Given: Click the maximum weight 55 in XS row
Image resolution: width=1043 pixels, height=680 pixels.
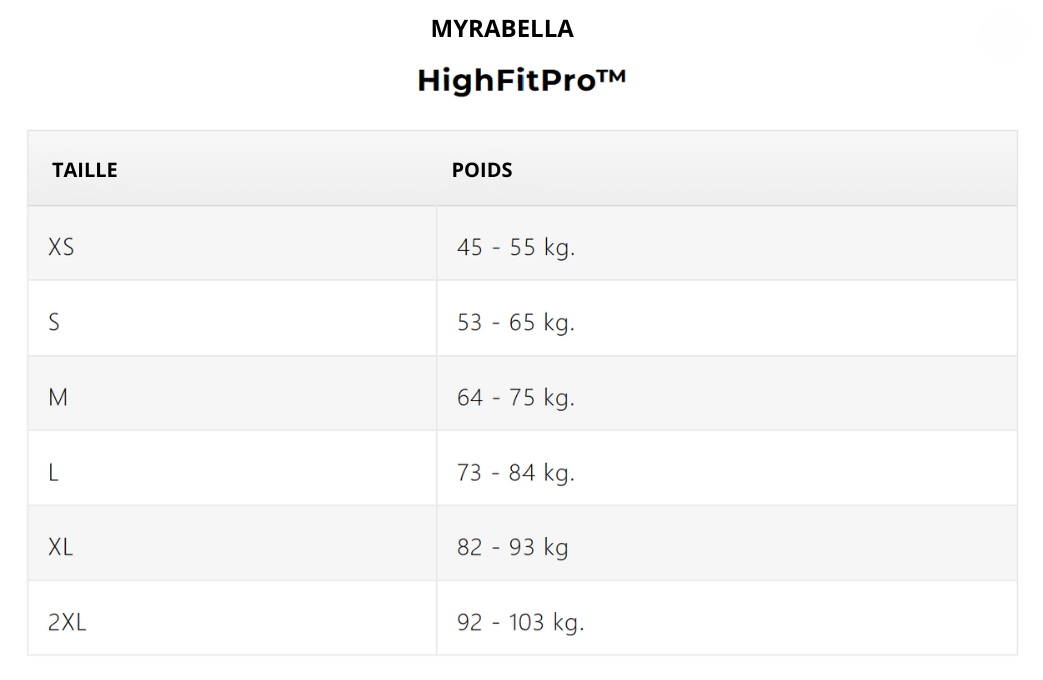Looking at the screenshot, I should pyautogui.click(x=523, y=247).
